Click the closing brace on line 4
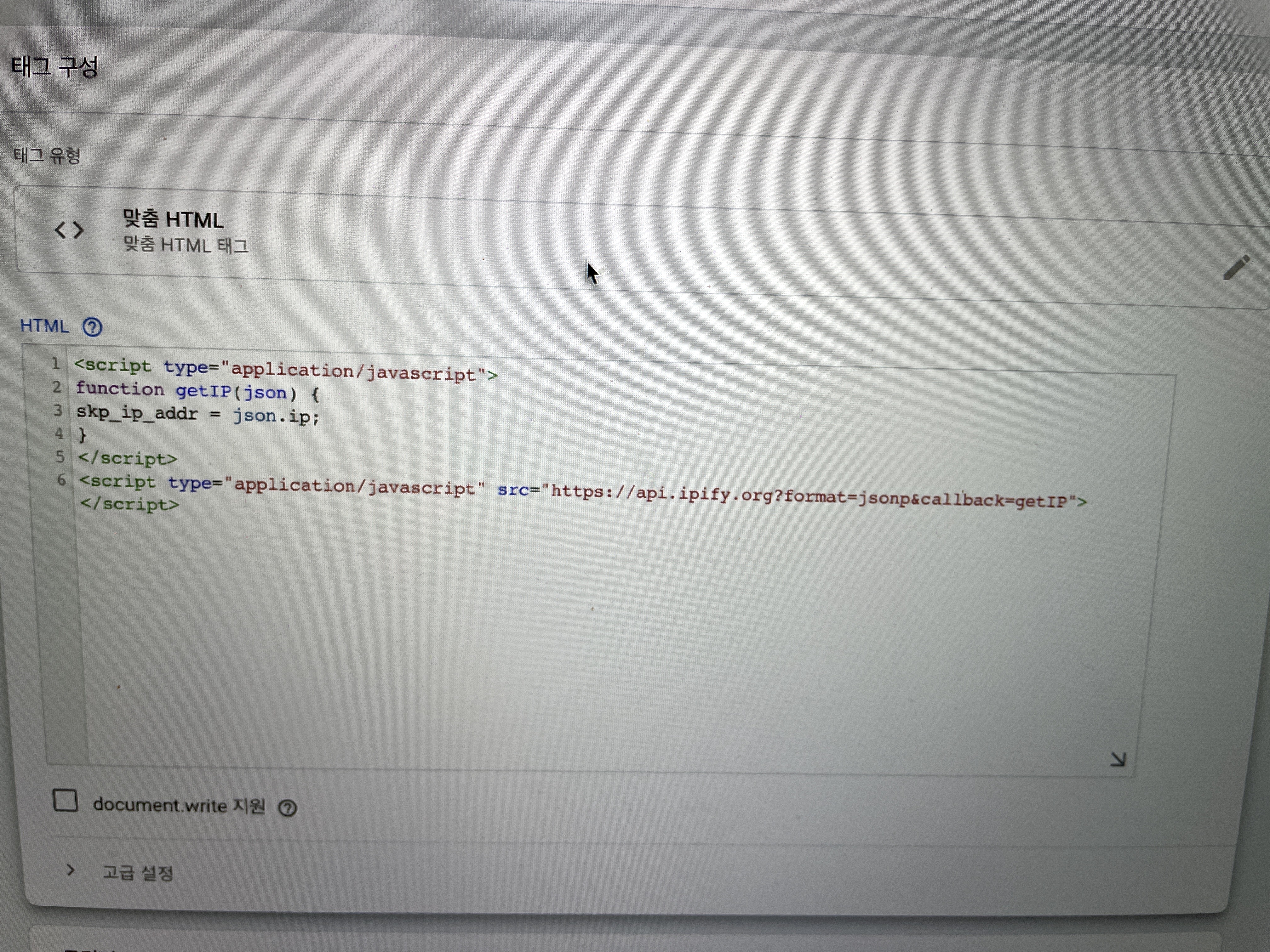The width and height of the screenshot is (1270, 952). [x=82, y=435]
